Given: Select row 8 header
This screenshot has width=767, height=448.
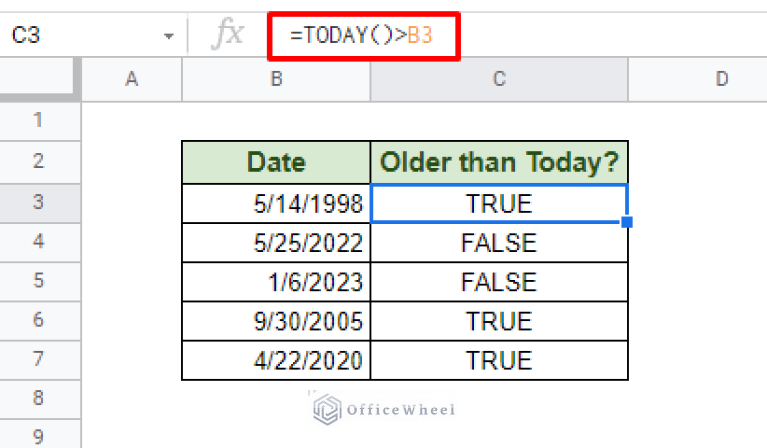Looking at the screenshot, I should click(x=40, y=399).
